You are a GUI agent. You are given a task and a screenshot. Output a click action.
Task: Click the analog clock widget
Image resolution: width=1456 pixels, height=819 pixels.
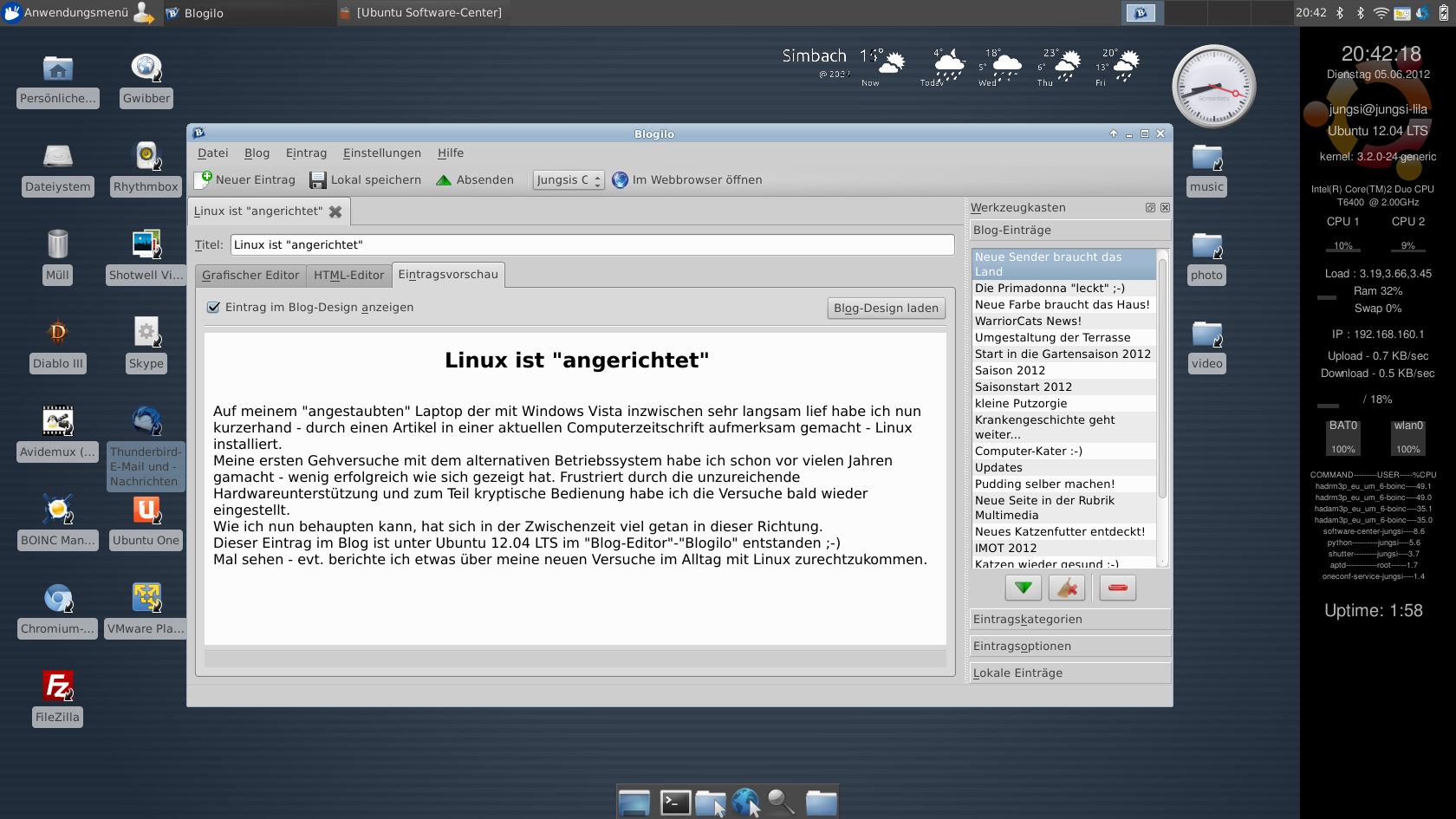1214,87
